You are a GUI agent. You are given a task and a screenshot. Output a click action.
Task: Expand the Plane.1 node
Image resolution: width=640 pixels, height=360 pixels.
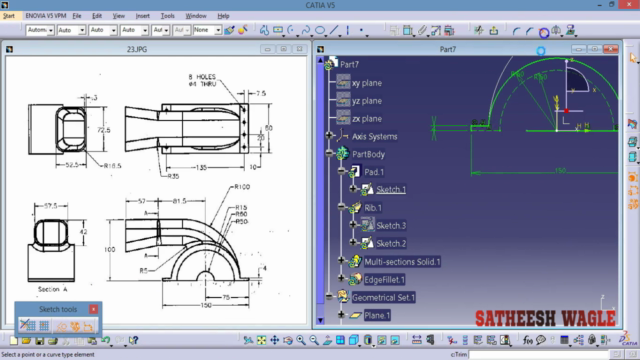[342, 314]
